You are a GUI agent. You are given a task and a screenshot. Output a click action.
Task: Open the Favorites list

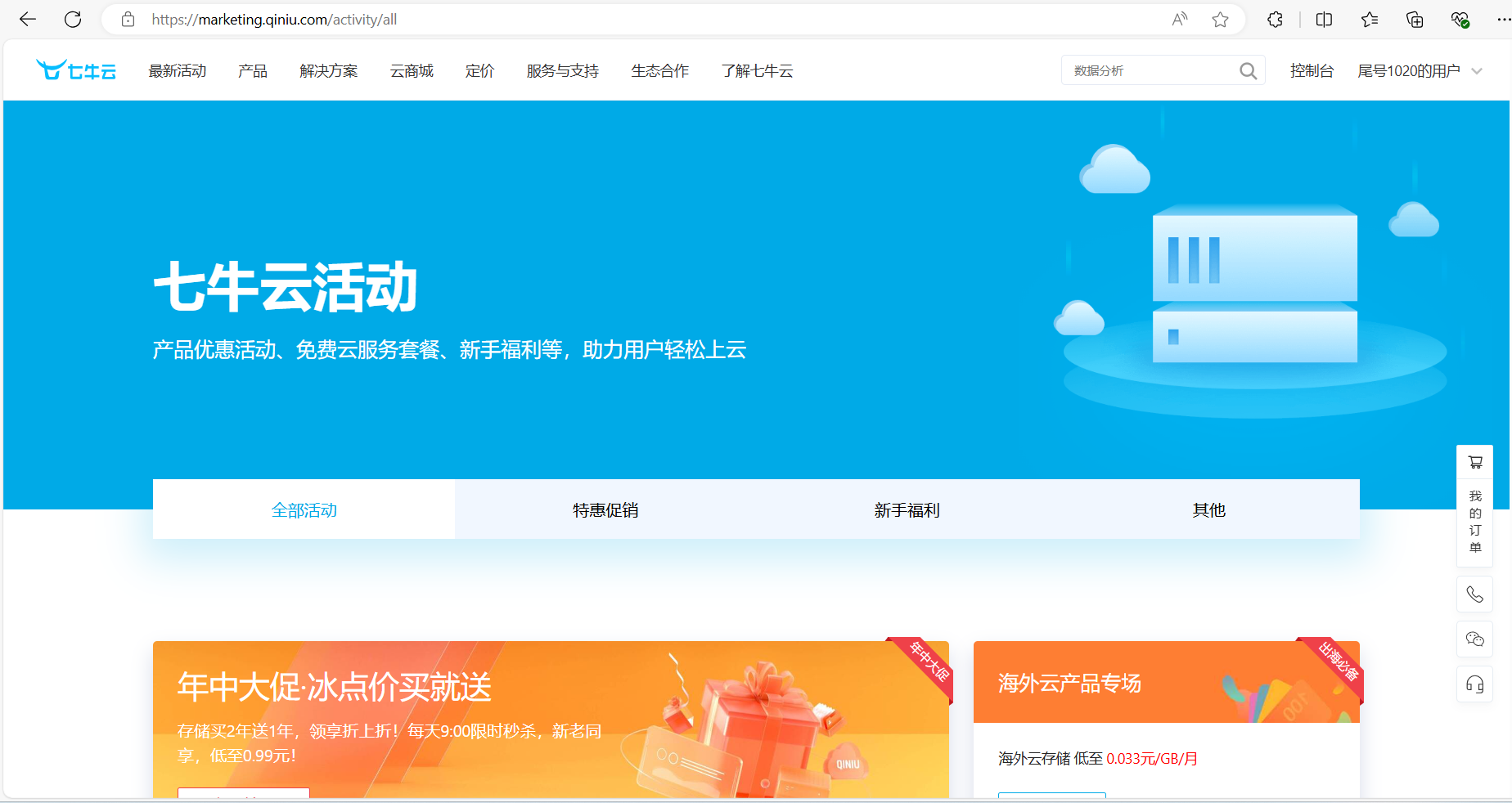click(1370, 20)
